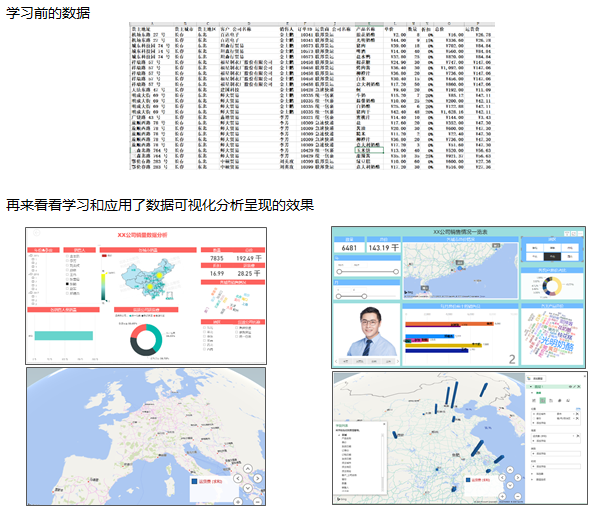597x514 pixels.
Task: Select stacked column chart type in layer pane
Action: (x=534, y=401)
